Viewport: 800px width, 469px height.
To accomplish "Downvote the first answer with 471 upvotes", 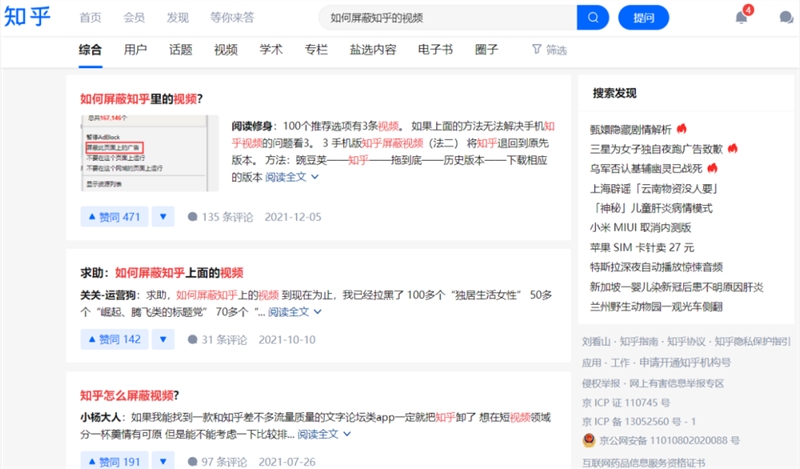I will [163, 217].
